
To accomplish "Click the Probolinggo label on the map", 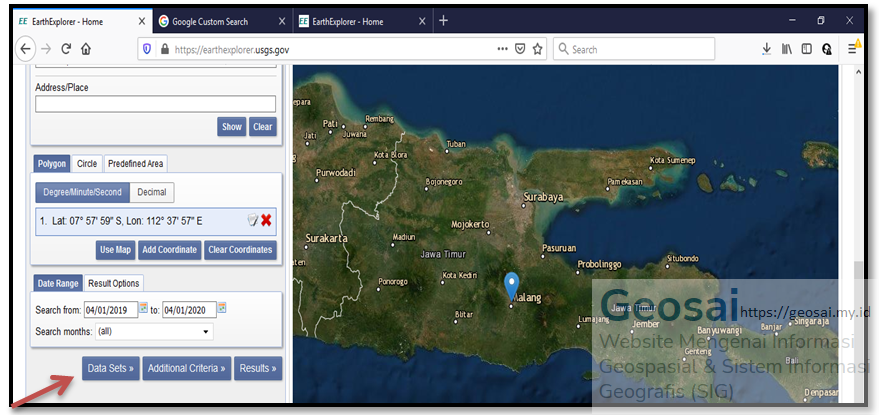I will pos(600,264).
